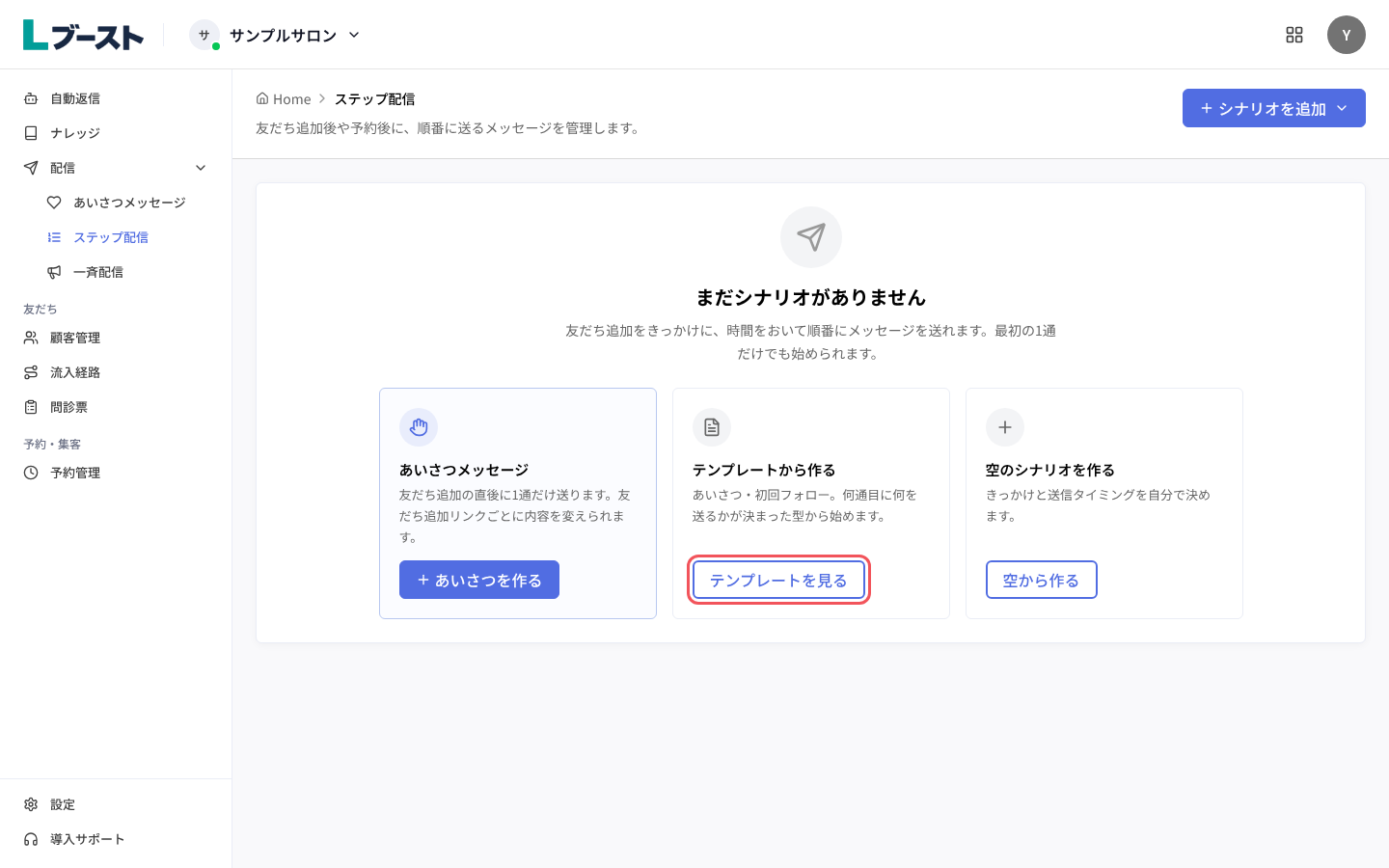The width and height of the screenshot is (1389, 868).
Task: Click the あいさつを作る button
Action: point(479,580)
